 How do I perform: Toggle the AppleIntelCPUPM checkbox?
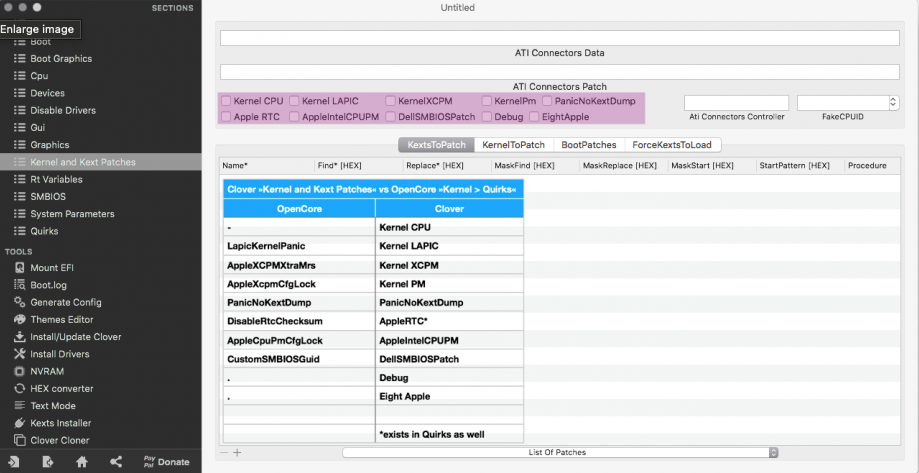(x=295, y=117)
